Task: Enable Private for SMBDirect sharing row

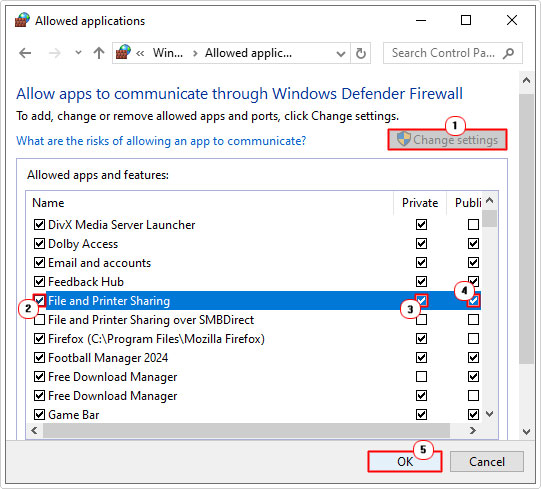Action: coord(421,320)
